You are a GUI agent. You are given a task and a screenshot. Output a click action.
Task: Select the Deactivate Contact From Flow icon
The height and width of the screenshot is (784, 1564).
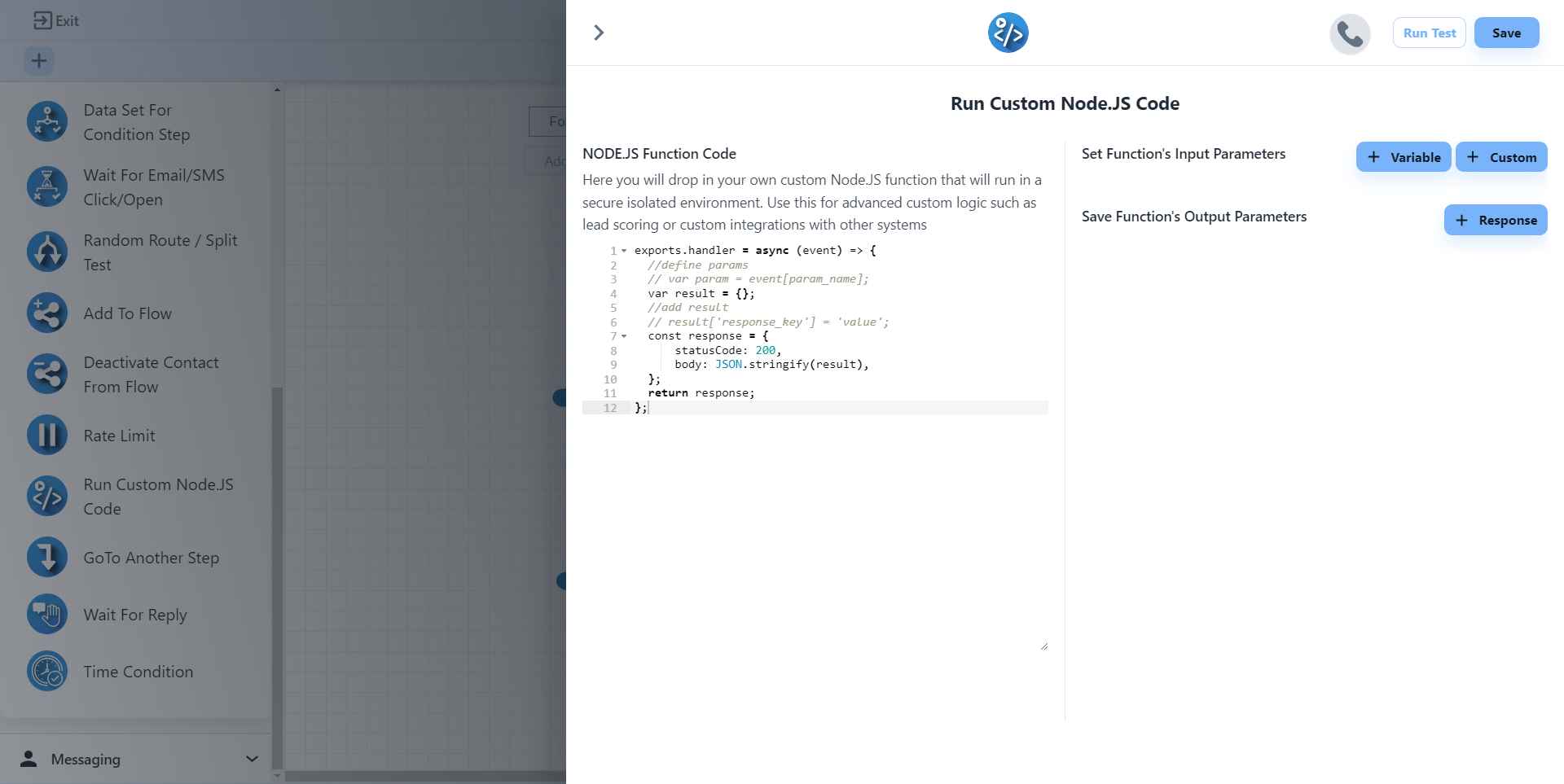(x=47, y=374)
